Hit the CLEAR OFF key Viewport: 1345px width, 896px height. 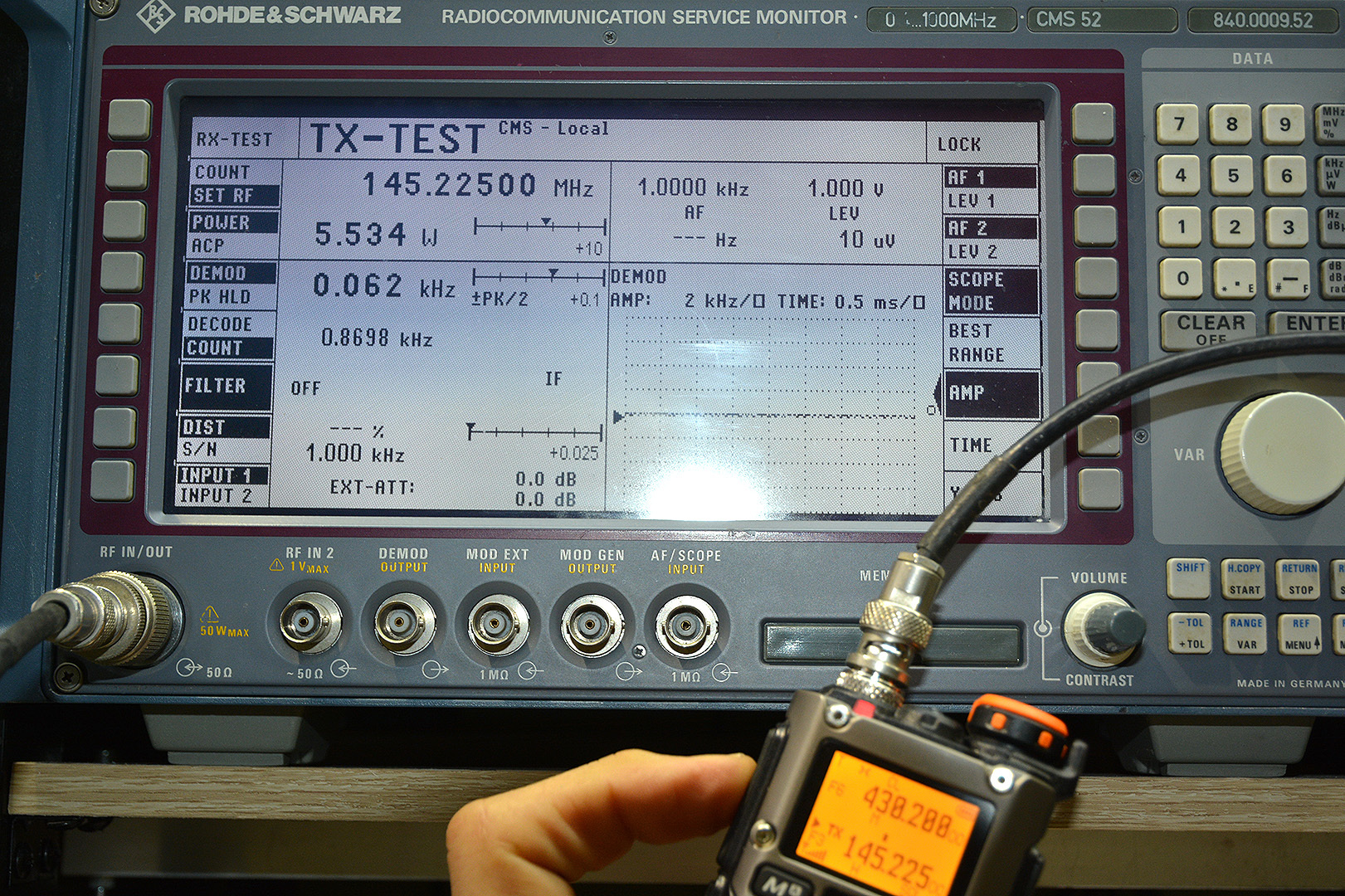[1211, 330]
